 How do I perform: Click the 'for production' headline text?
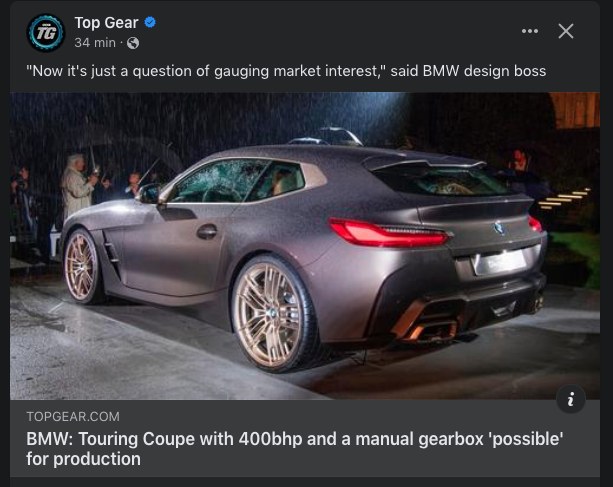coord(83,459)
